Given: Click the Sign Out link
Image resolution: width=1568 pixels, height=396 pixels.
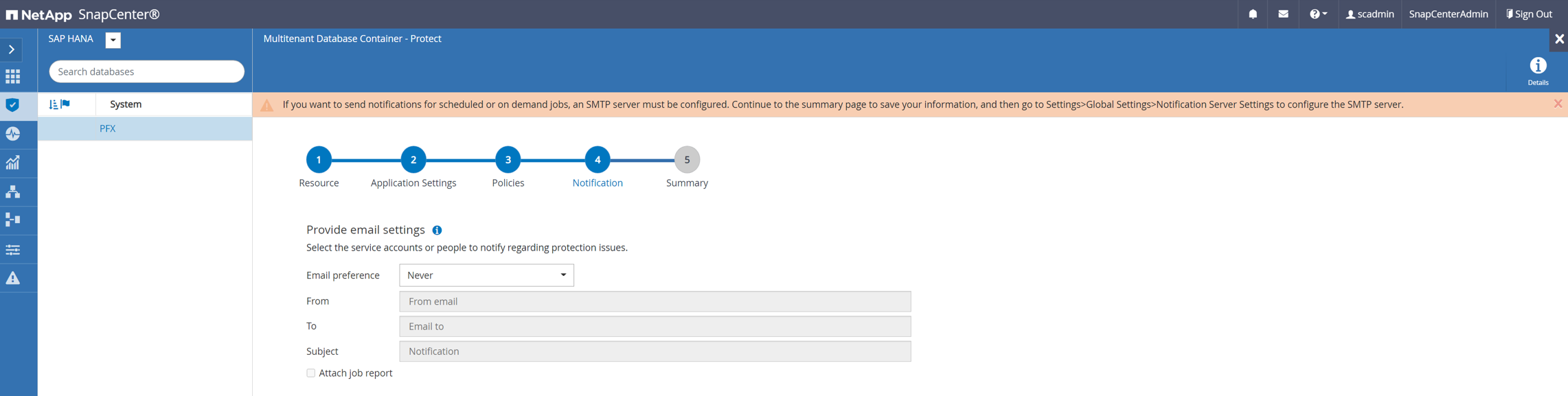Looking at the screenshot, I should [x=1529, y=14].
